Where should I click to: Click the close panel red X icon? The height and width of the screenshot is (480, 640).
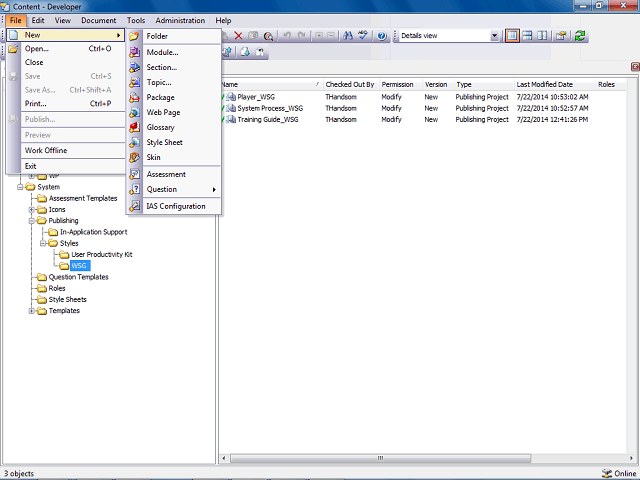pyautogui.click(x=635, y=67)
